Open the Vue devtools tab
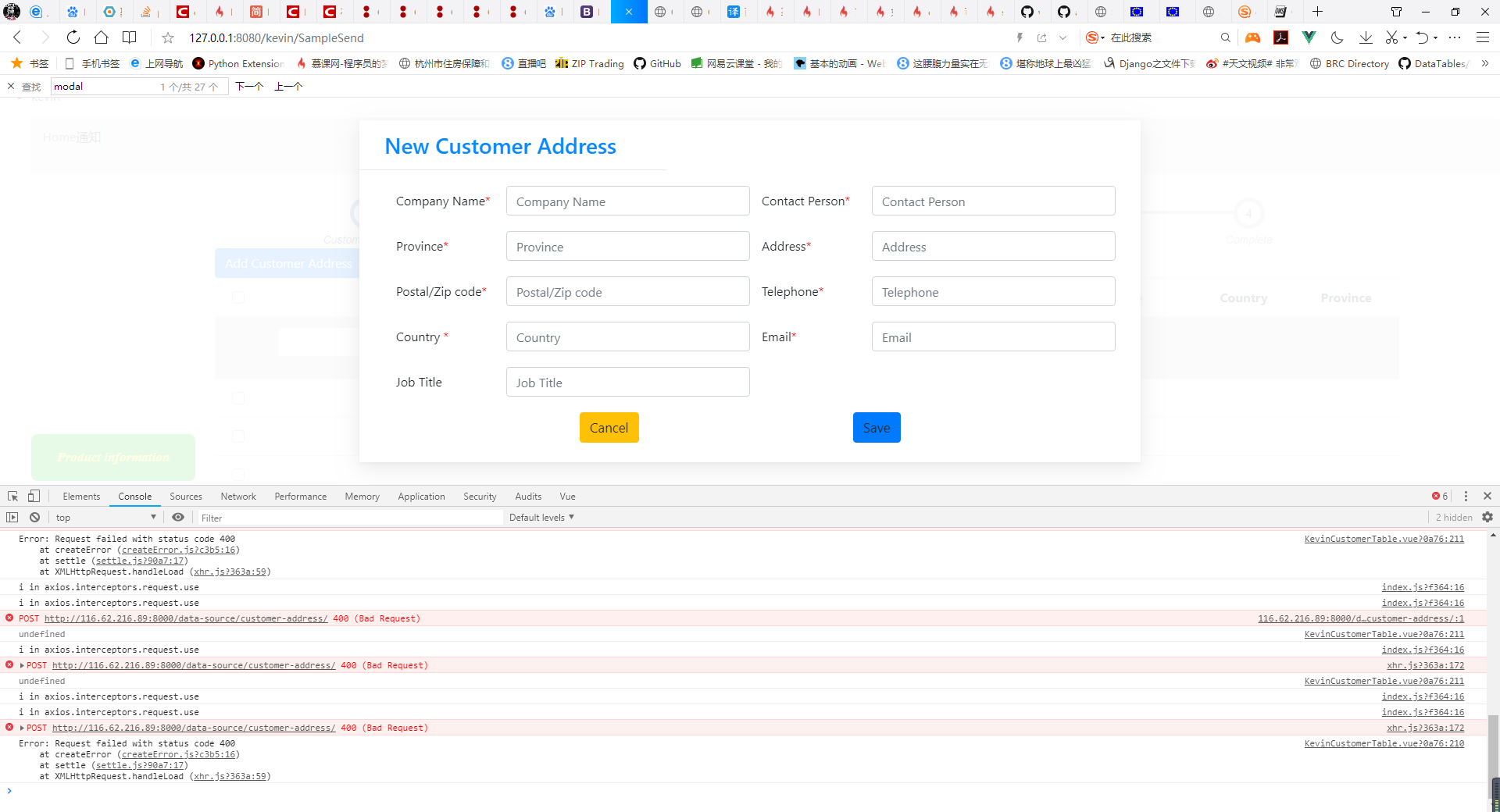This screenshot has height=812, width=1500. [x=567, y=496]
